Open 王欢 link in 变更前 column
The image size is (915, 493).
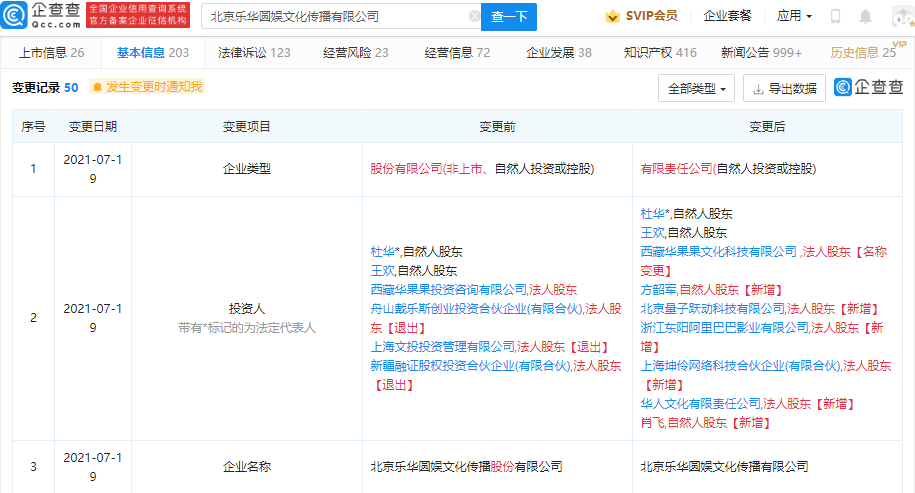click(x=382, y=271)
